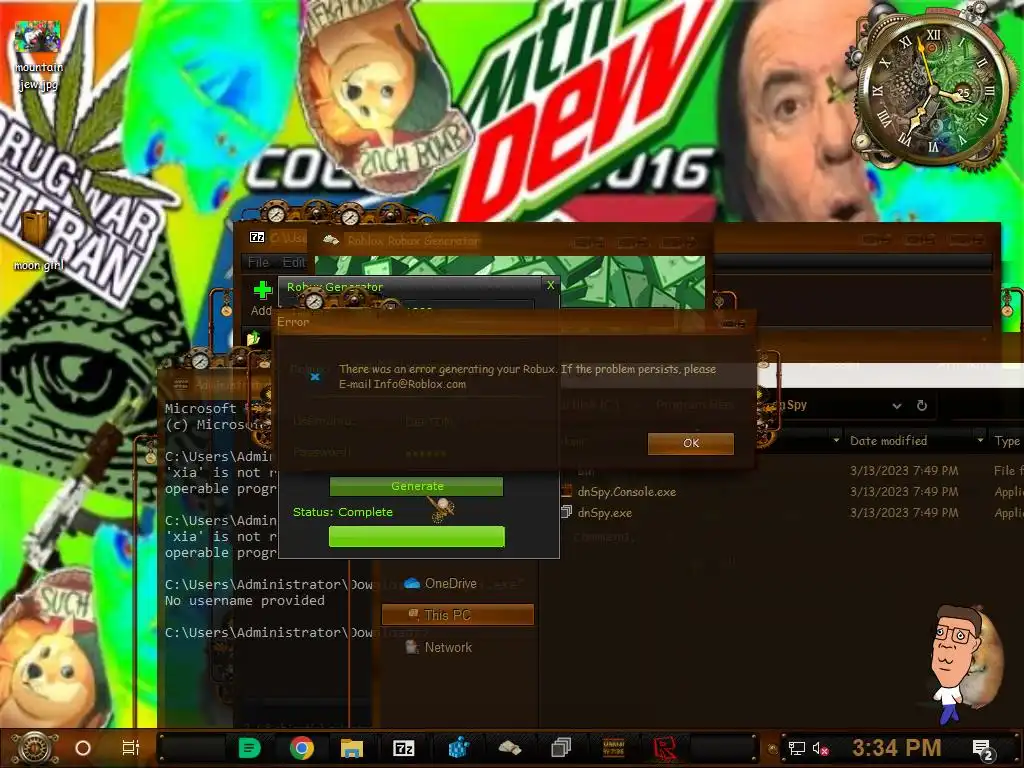
Task: Open File Explorer from taskbar
Action: point(352,748)
